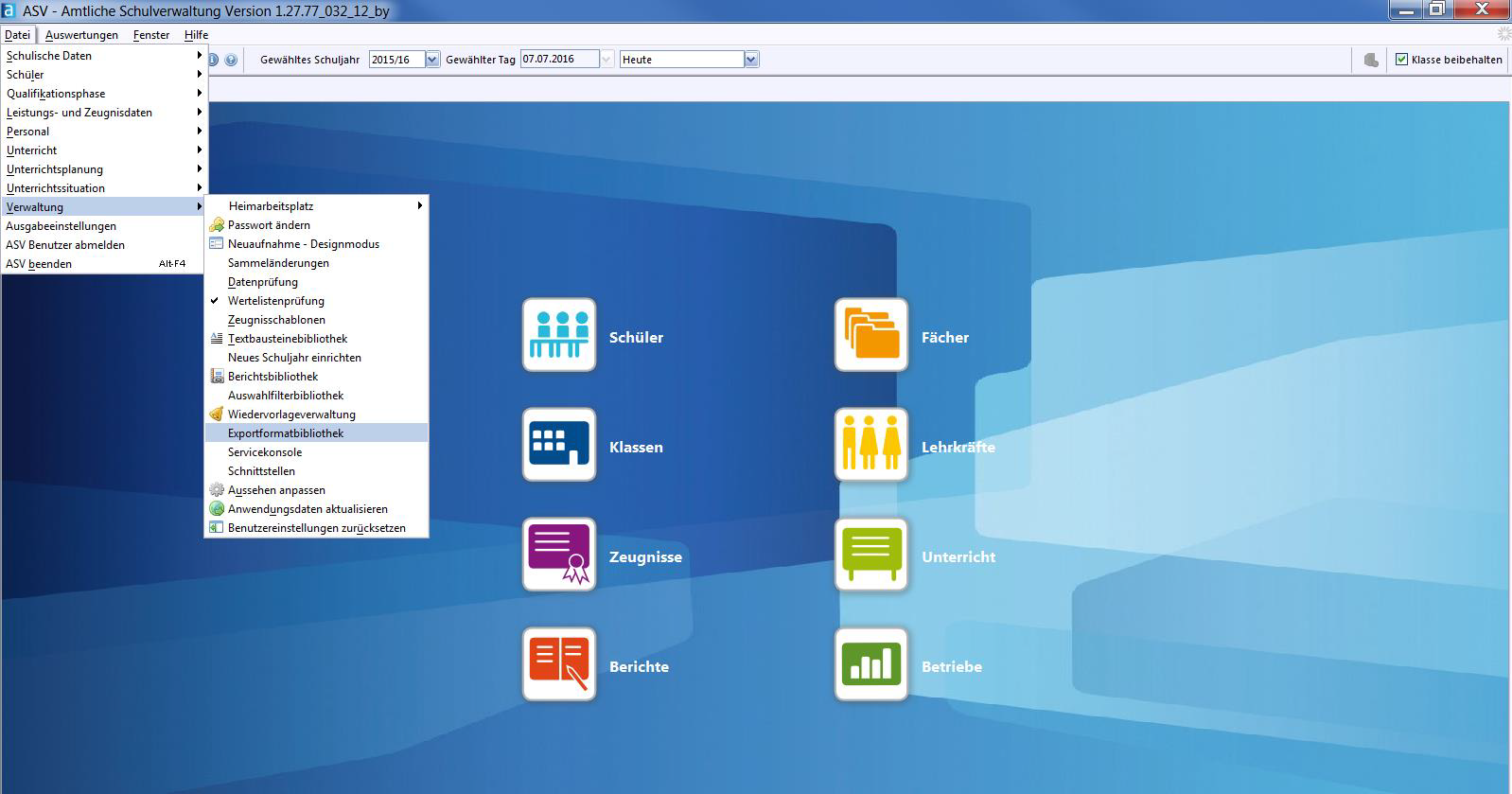Click the question mark help icon
Screen dimensions: 1512x794
[231, 60]
